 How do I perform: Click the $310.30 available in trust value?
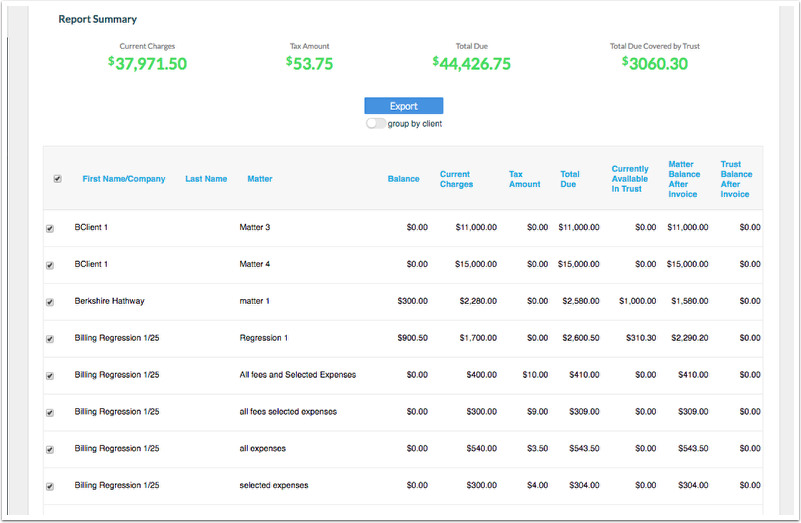641,338
